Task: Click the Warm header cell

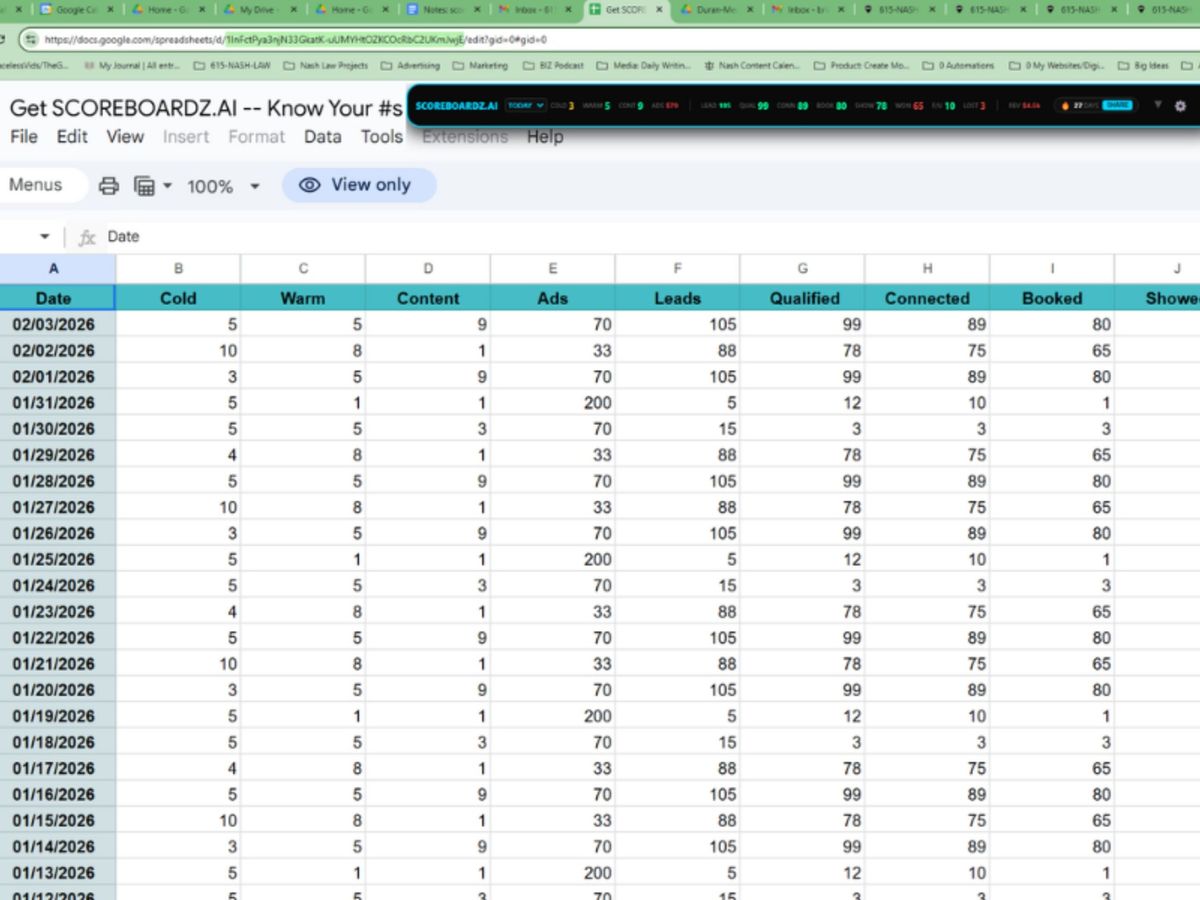Action: [303, 298]
